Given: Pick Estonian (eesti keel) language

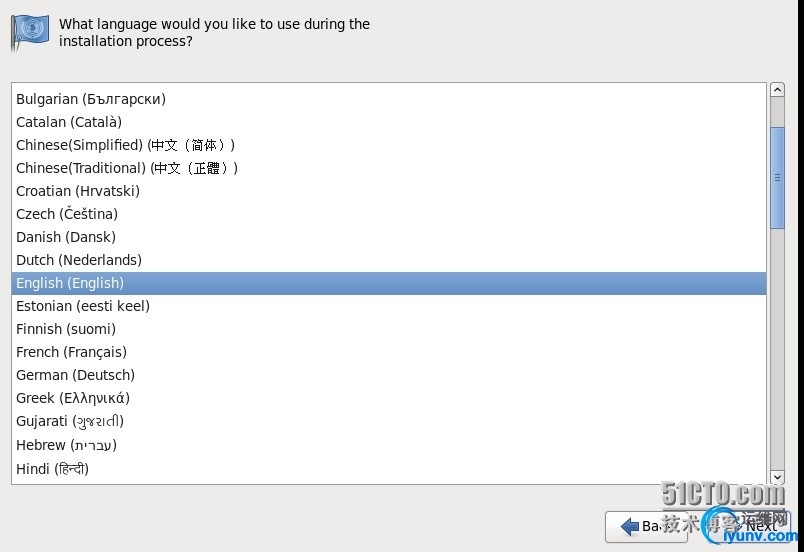Looking at the screenshot, I should (83, 306).
